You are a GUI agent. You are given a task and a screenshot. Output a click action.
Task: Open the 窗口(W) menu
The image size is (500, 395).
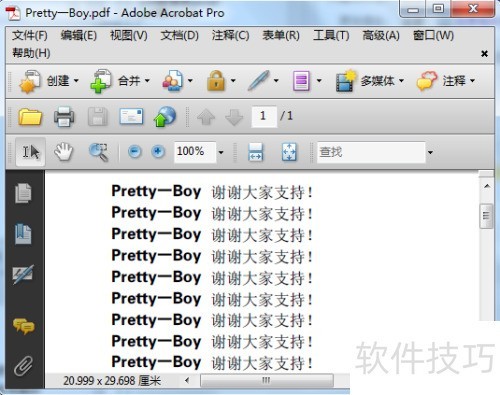click(x=433, y=35)
